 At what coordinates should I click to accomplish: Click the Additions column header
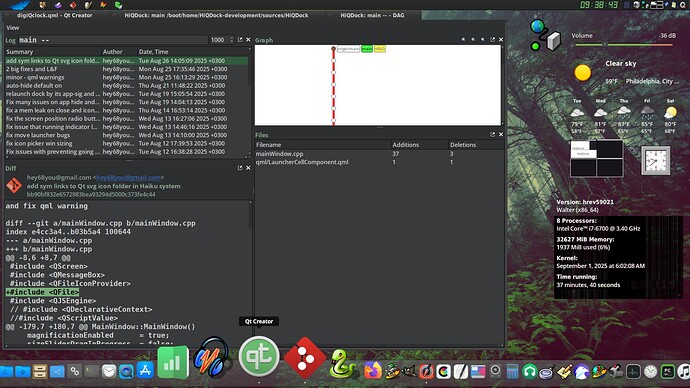(419, 145)
